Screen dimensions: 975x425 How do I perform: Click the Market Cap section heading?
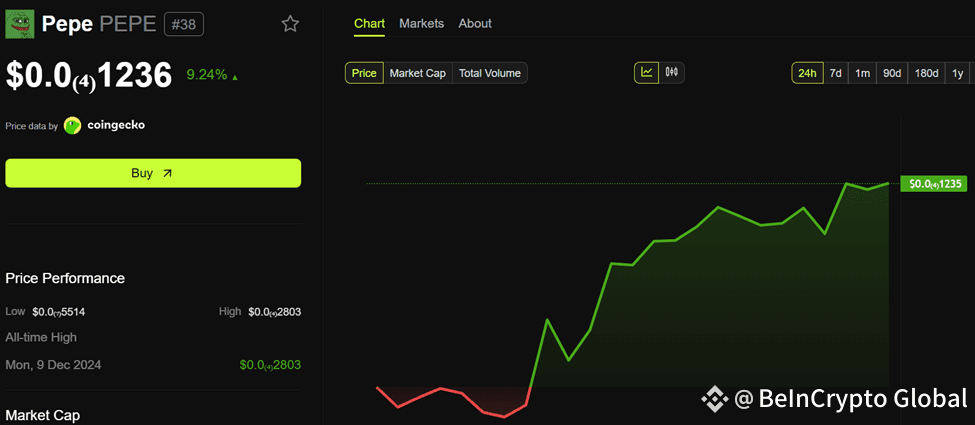tap(43, 415)
